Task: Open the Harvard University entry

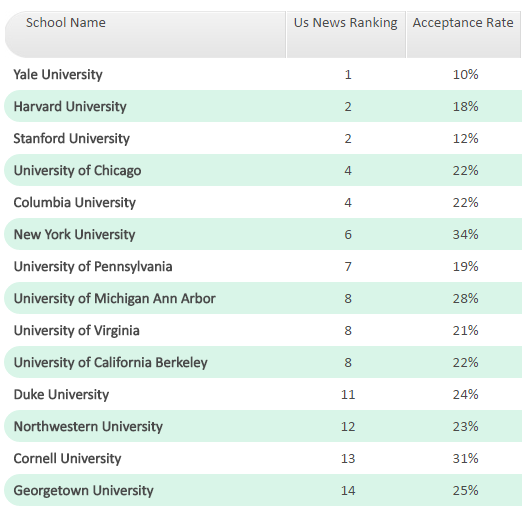Action: pyautogui.click(x=263, y=106)
